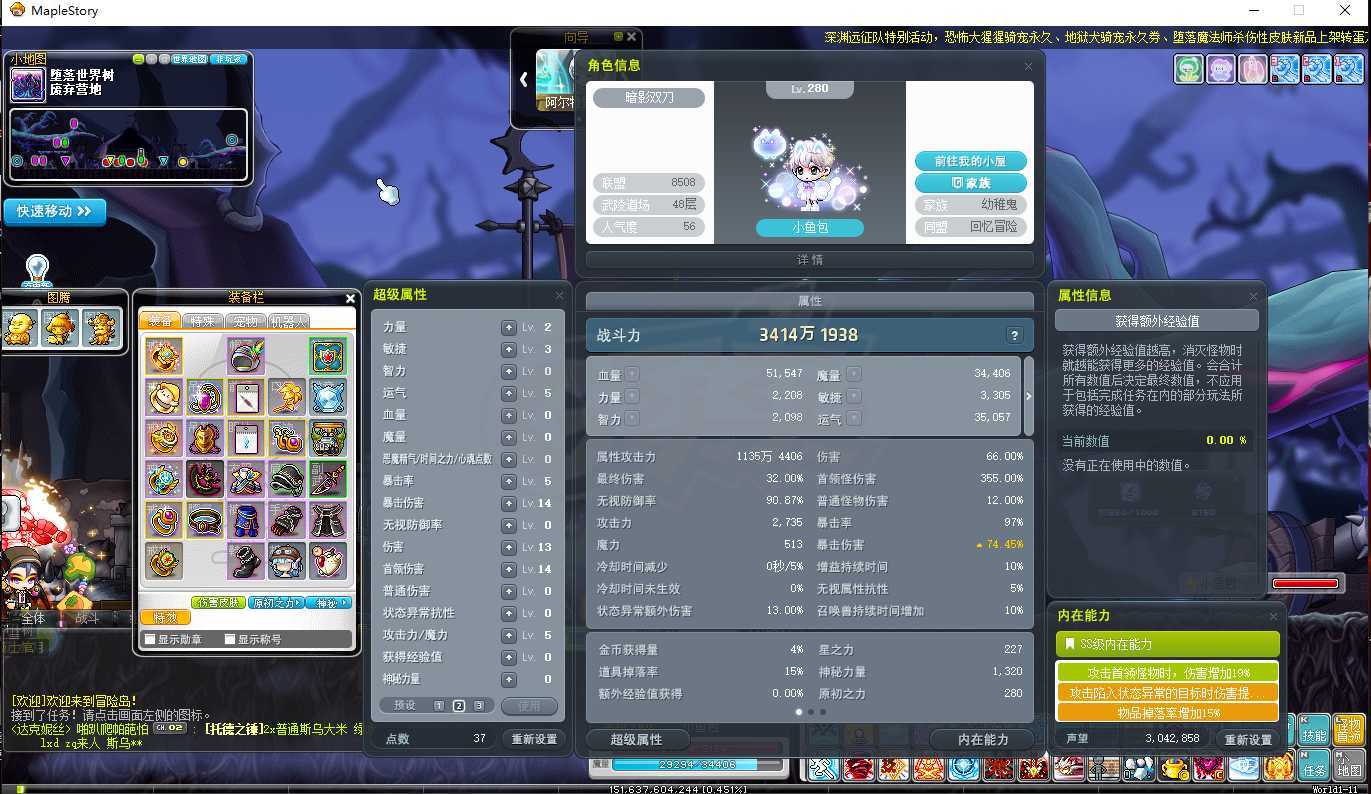
Task: Toggle the minimap non-player (非玩家) filter
Action: (230, 59)
